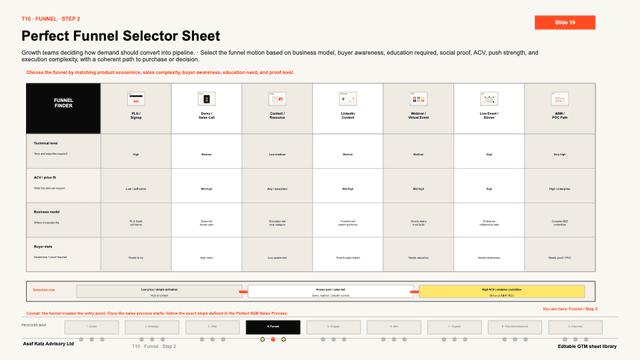Click the orange Slide 19 button
Screen dimensions: 640x360
click(565, 22)
